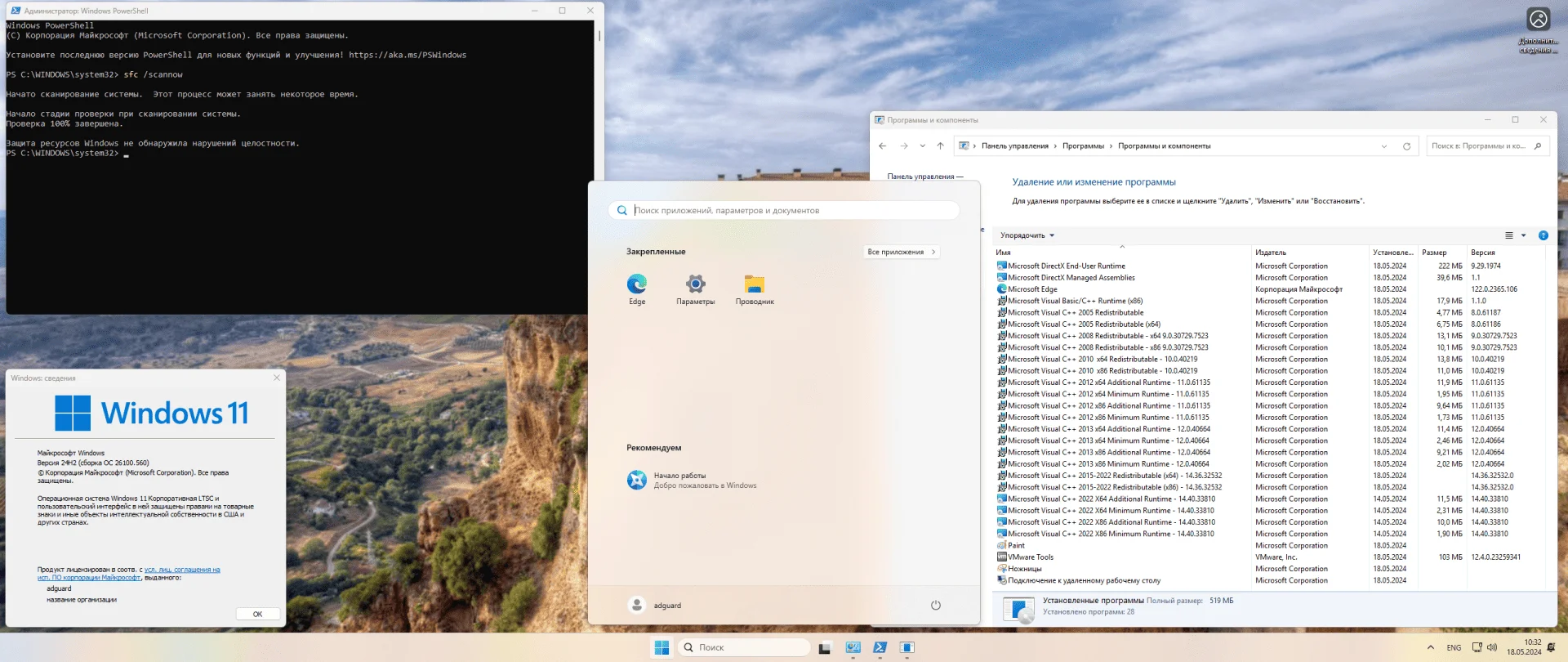Click the taskbar Поиск search box
This screenshot has height=662, width=1568.
pos(744,647)
